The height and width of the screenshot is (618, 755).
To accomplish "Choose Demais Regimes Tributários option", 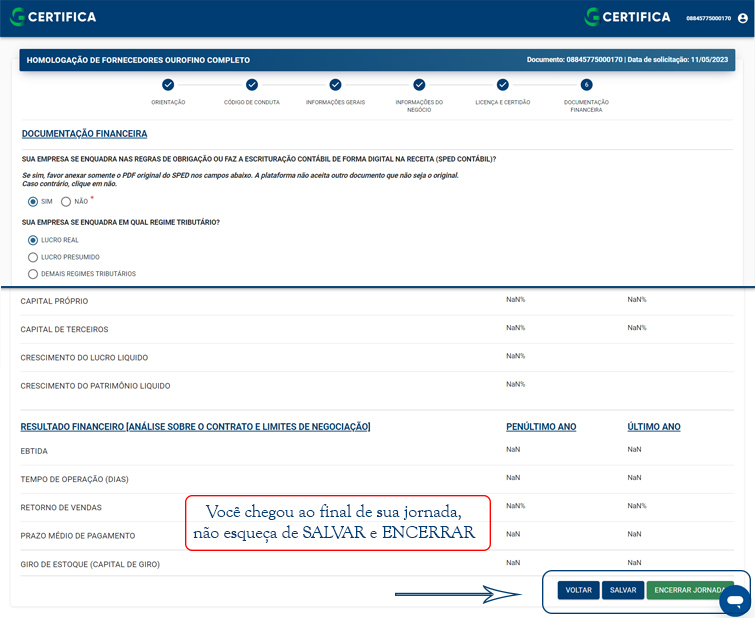I will tap(33, 273).
